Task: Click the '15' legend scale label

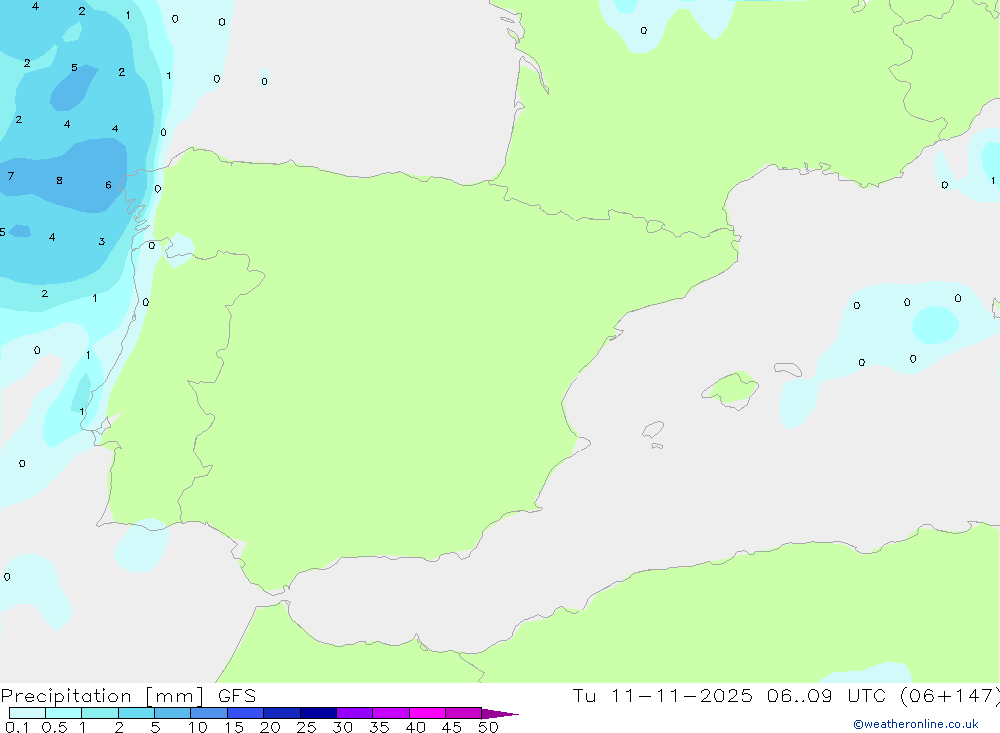Action: pyautogui.click(x=234, y=727)
